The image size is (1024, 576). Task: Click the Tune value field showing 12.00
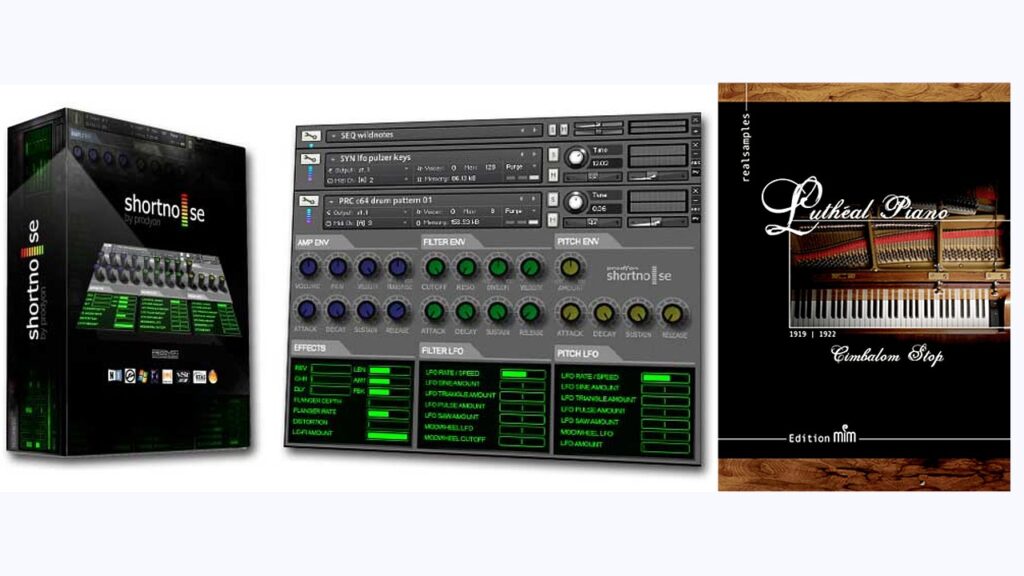click(x=605, y=163)
